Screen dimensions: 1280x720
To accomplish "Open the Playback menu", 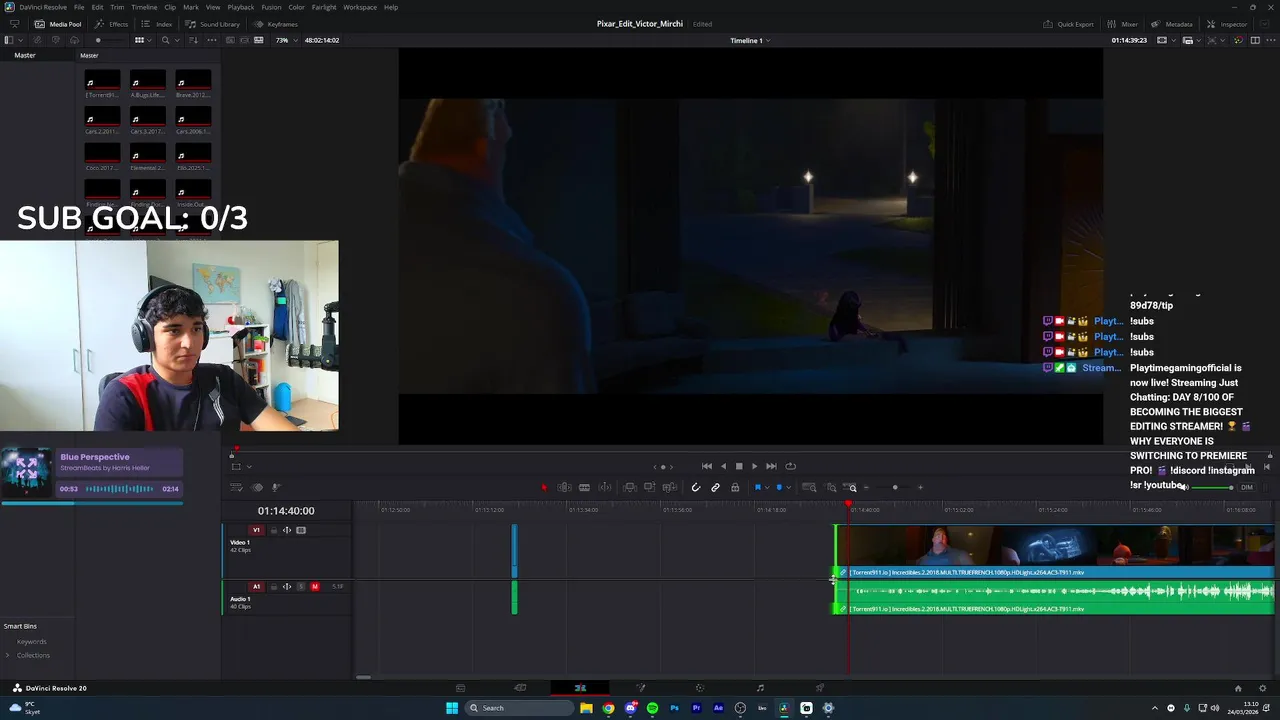I will point(241,7).
